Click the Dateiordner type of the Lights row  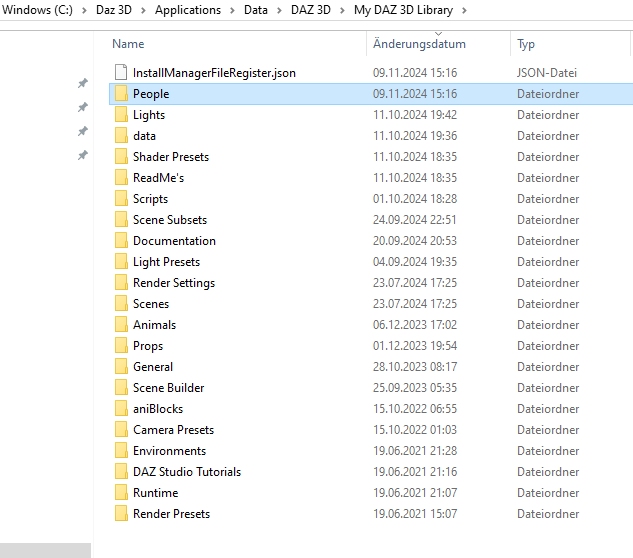tap(548, 115)
